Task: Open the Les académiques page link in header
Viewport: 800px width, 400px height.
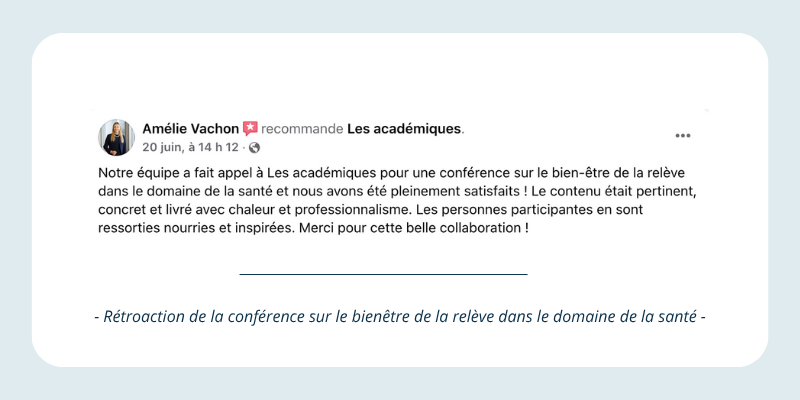Action: click(x=404, y=129)
